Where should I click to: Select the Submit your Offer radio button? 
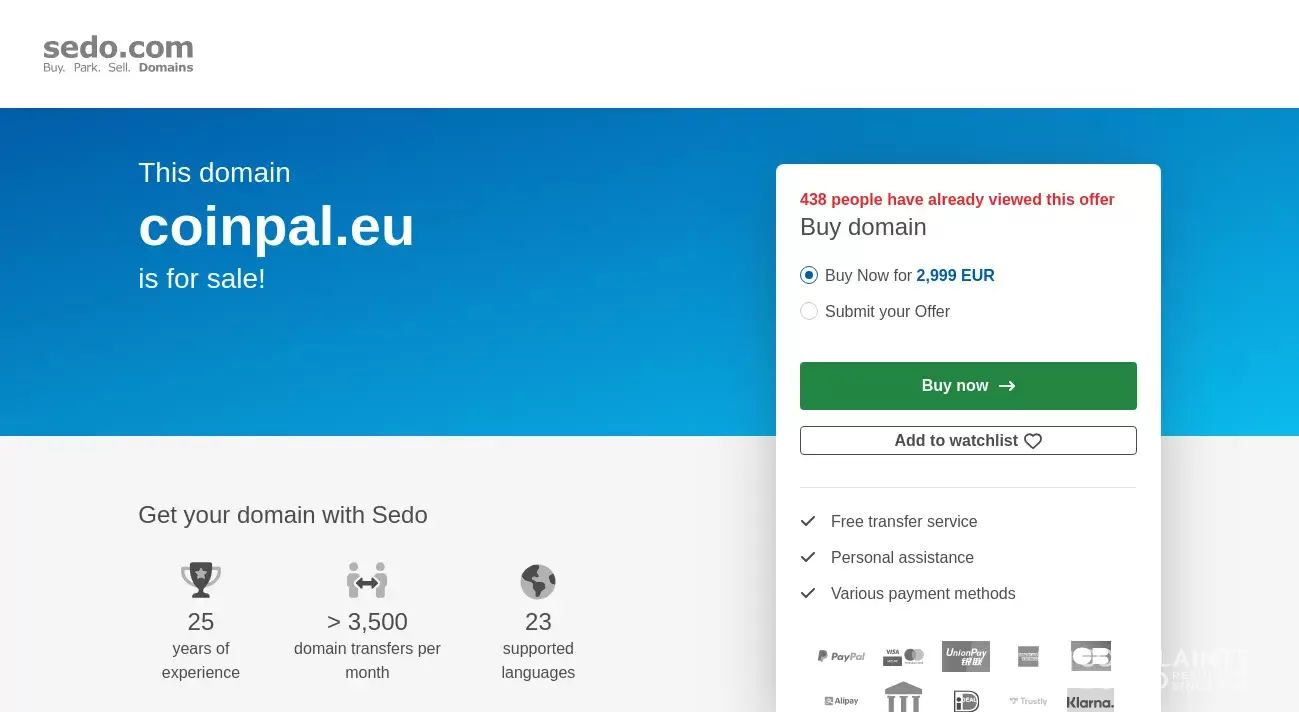click(x=809, y=311)
